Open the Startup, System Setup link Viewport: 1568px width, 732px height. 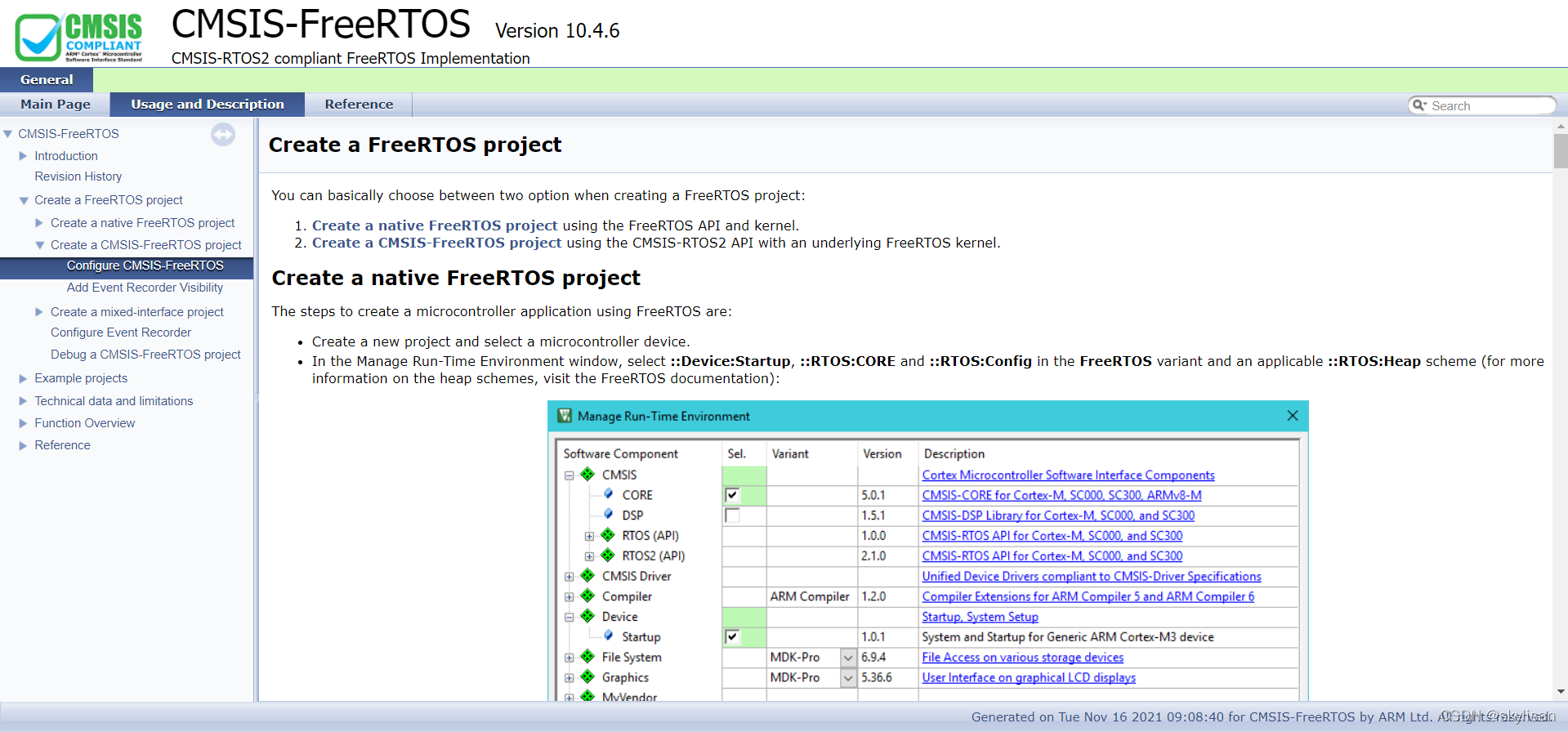(980, 617)
